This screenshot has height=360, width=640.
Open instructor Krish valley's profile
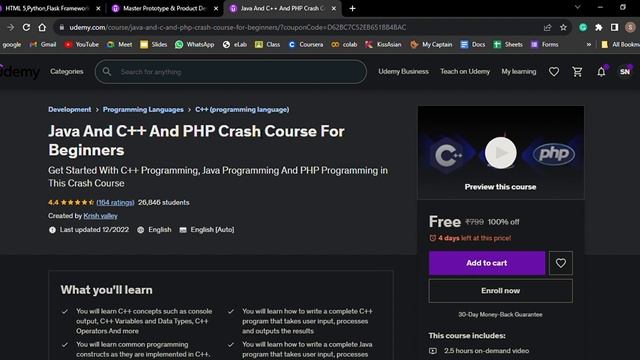(x=100, y=216)
